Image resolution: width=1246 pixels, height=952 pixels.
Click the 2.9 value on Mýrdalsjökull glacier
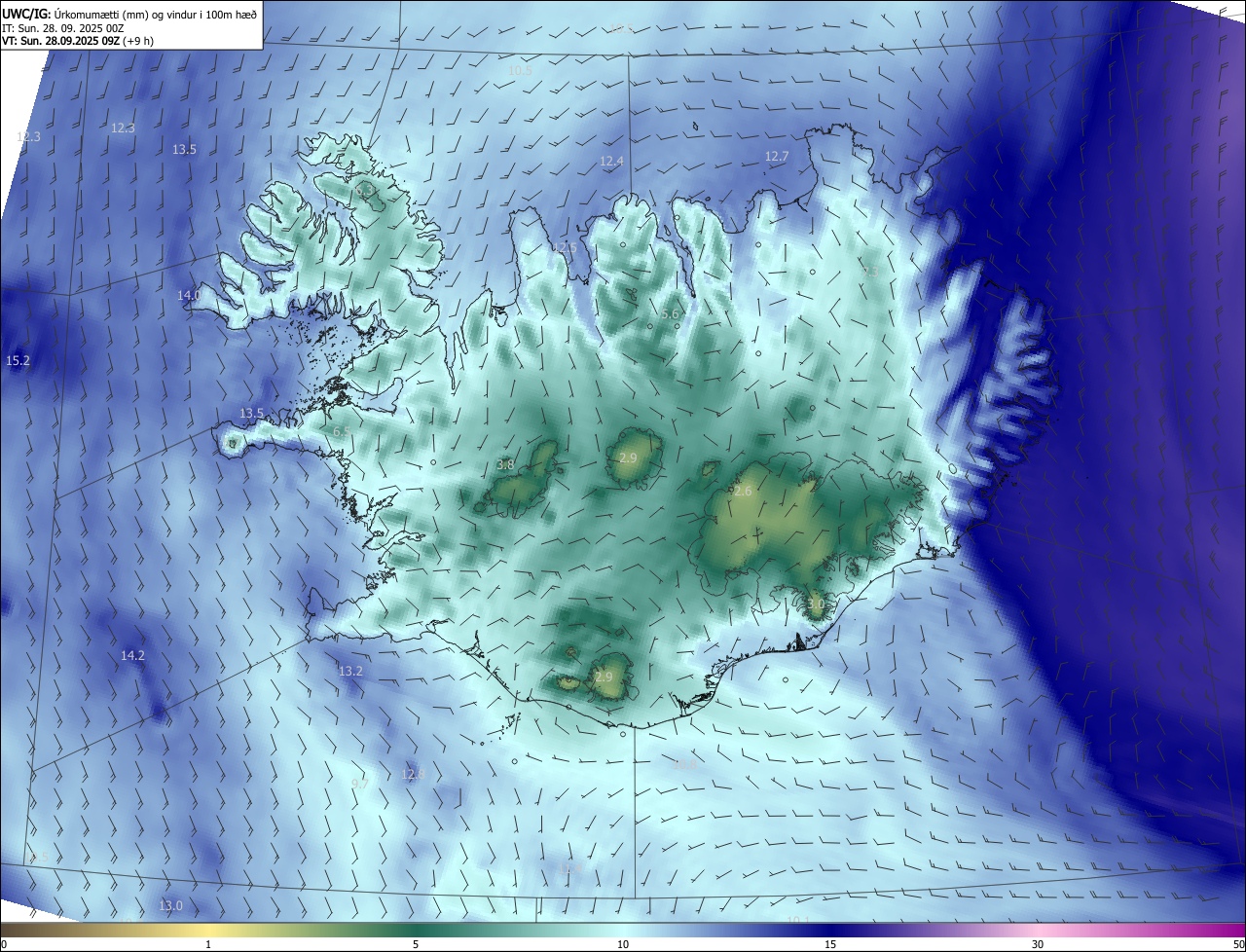tap(604, 677)
